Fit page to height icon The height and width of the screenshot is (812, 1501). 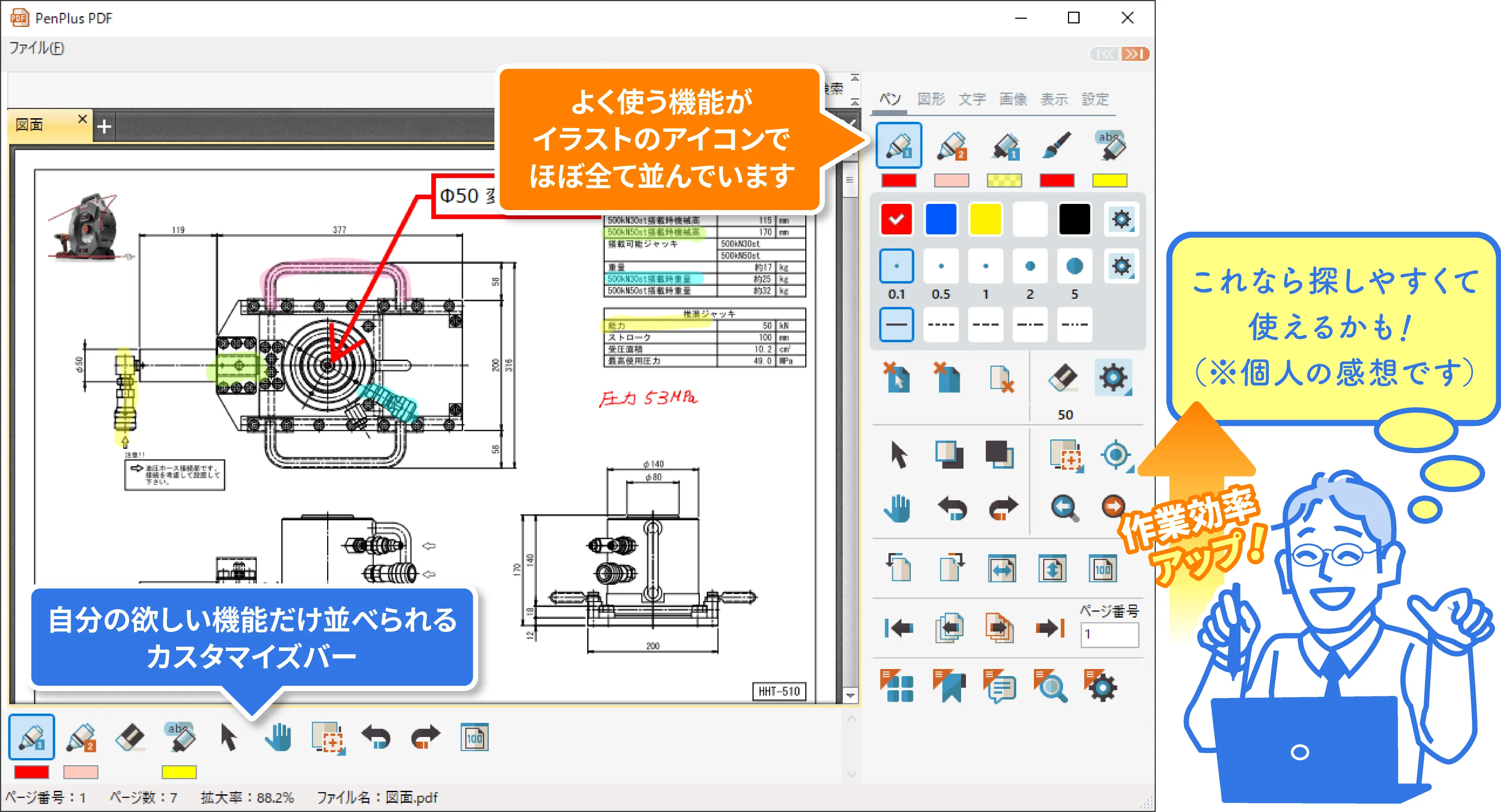pyautogui.click(x=1052, y=568)
